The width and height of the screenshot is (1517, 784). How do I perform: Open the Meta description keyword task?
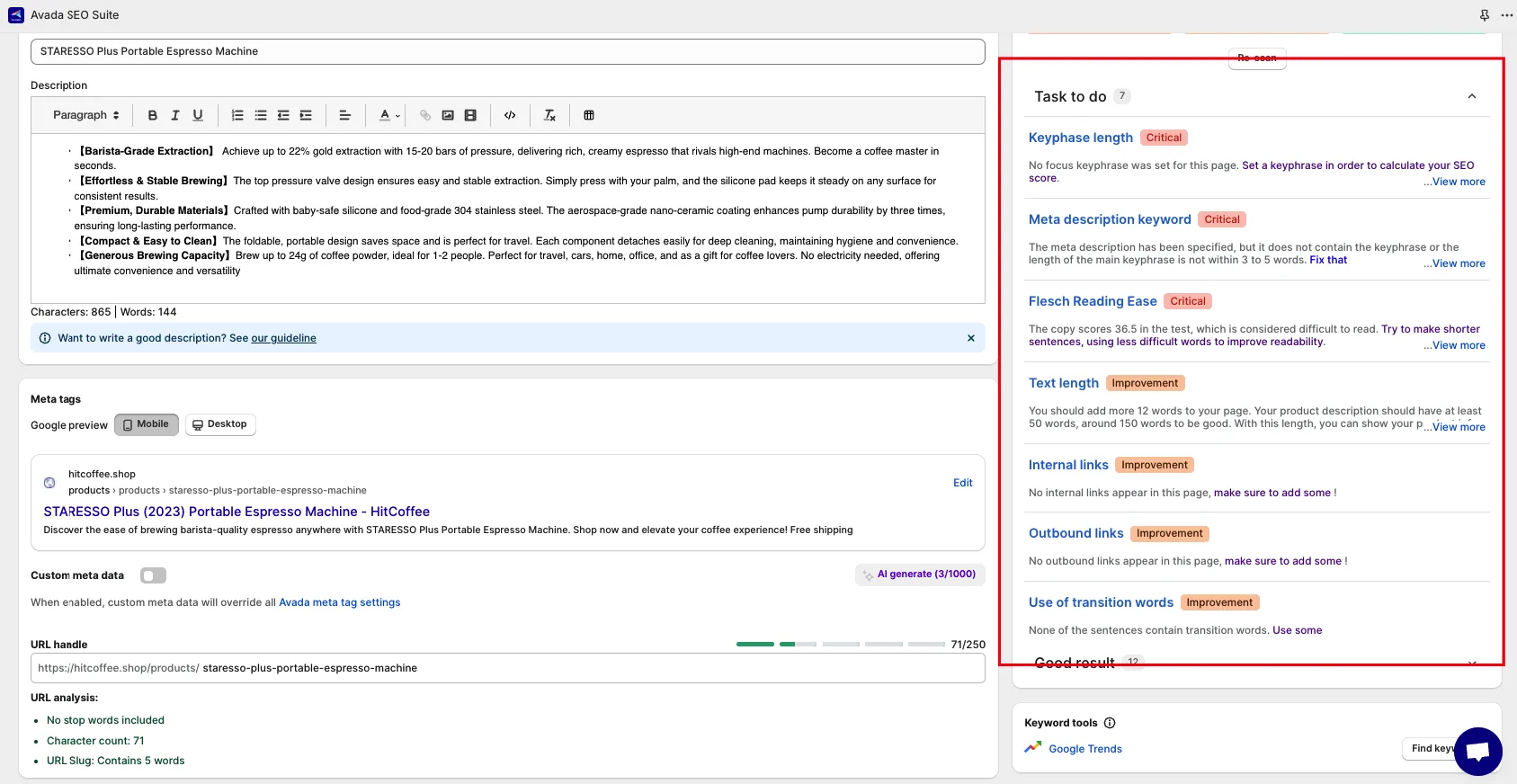1110,219
